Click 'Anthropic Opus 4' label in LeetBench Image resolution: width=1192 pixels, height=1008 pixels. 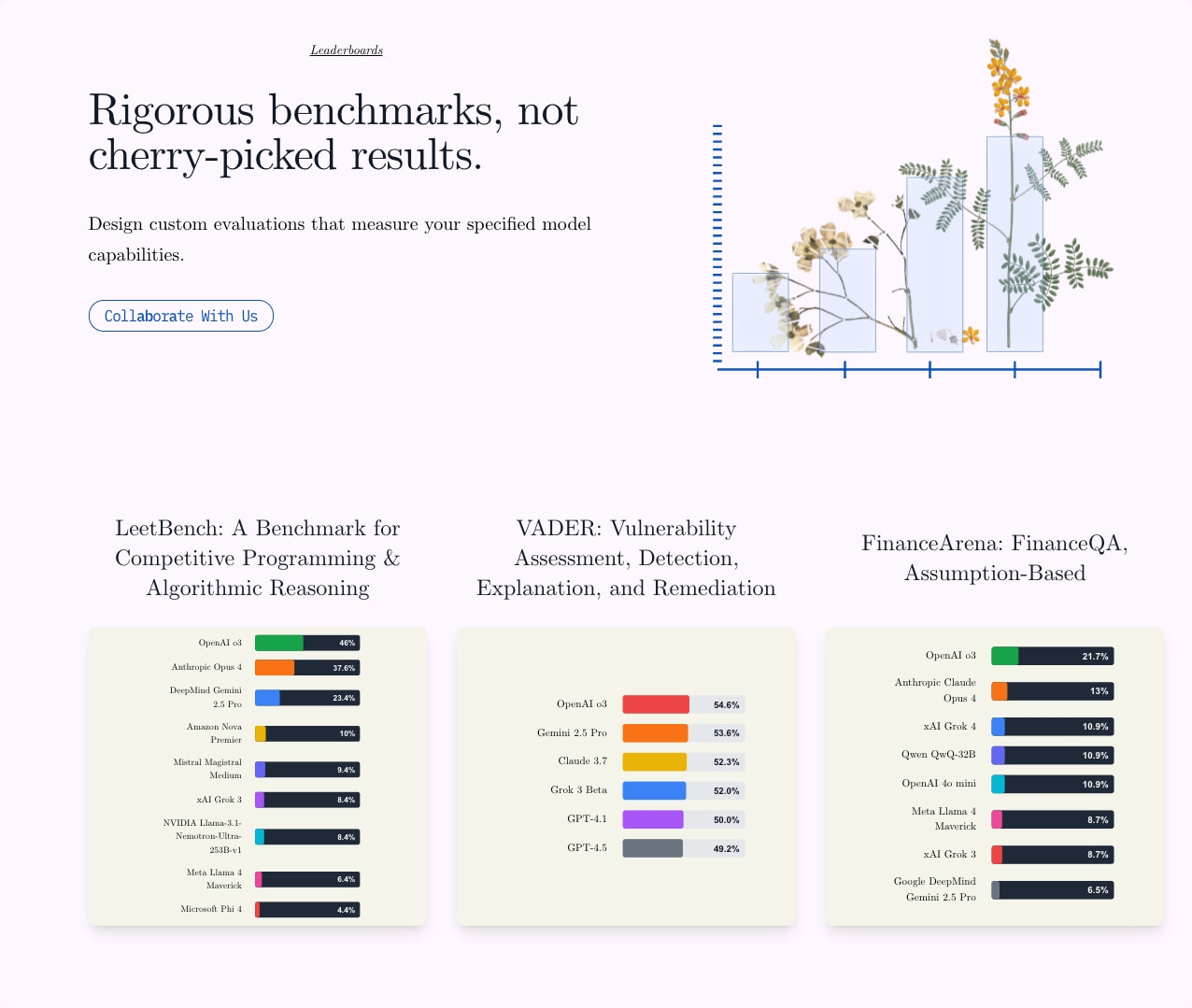pyautogui.click(x=206, y=667)
